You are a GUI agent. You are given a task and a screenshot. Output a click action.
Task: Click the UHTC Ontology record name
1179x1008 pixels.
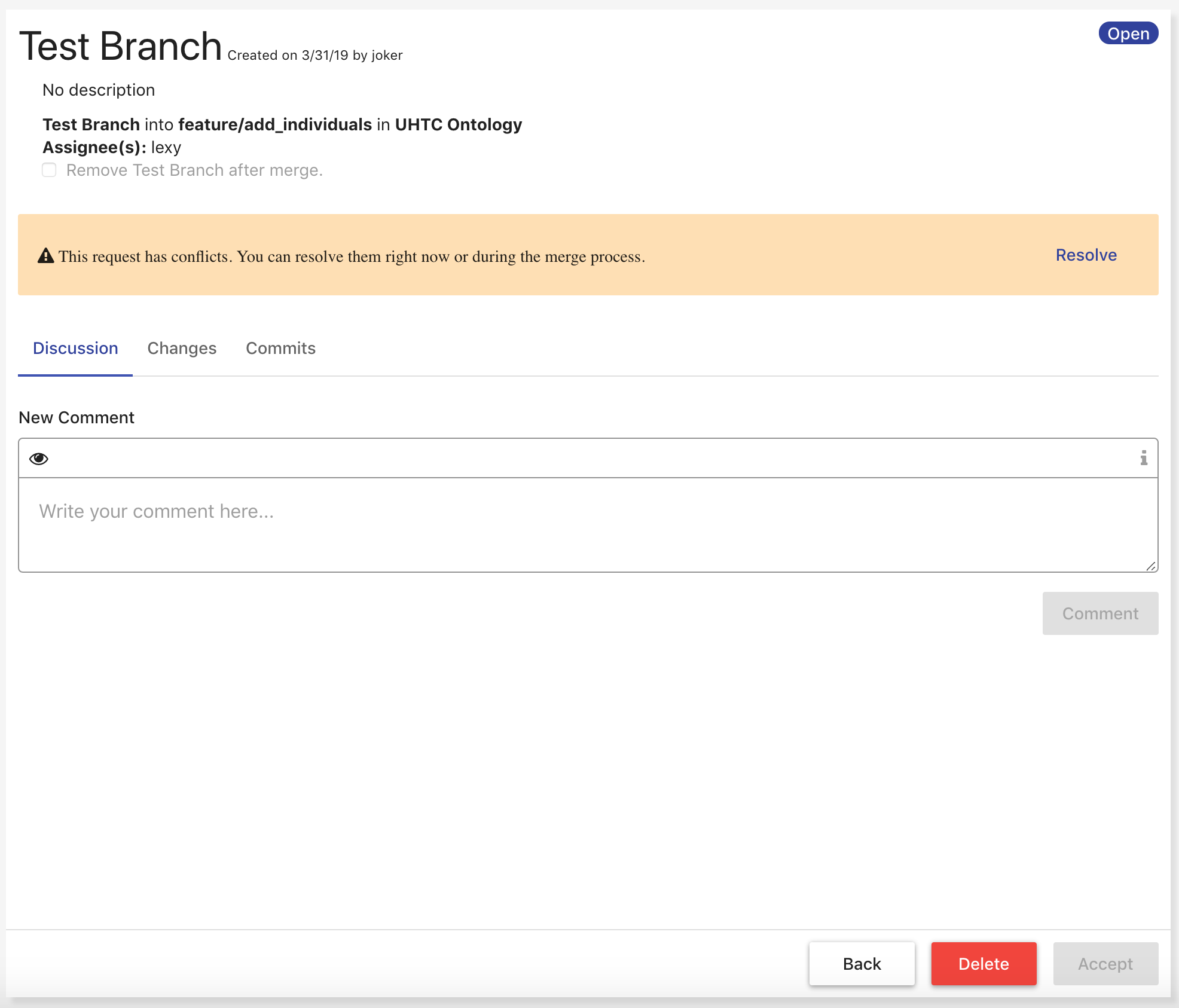pyautogui.click(x=458, y=124)
